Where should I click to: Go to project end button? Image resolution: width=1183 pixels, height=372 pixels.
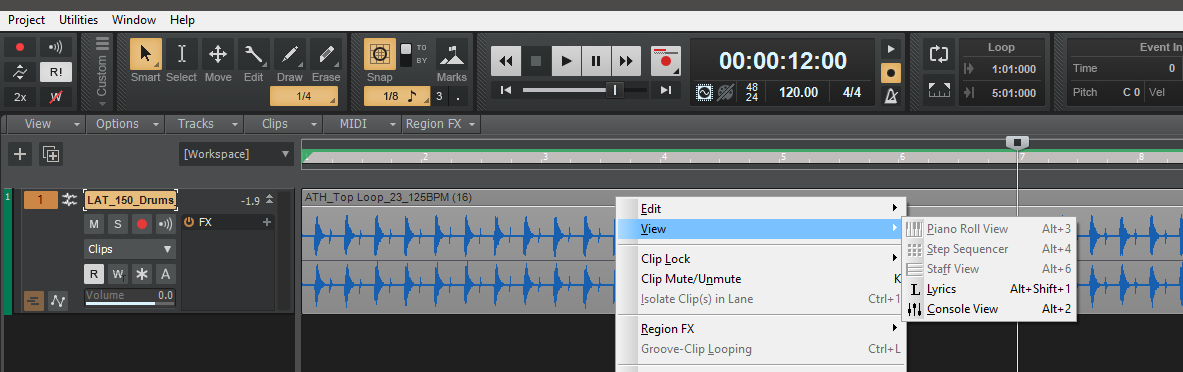click(665, 91)
